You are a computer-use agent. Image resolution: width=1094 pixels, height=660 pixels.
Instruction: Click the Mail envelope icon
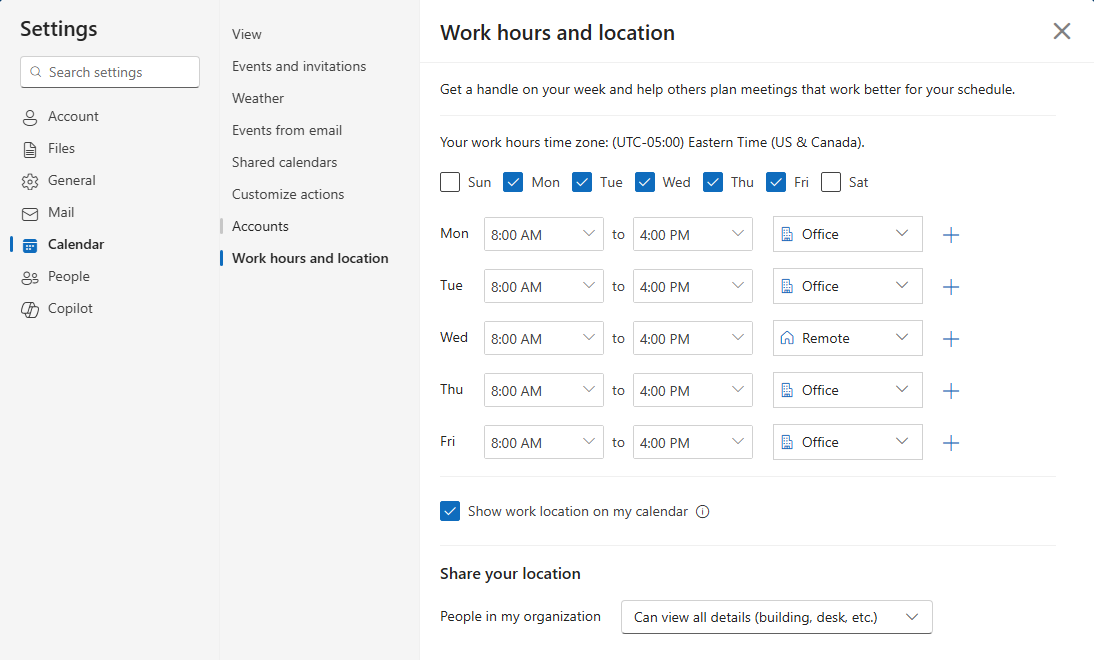[30, 213]
